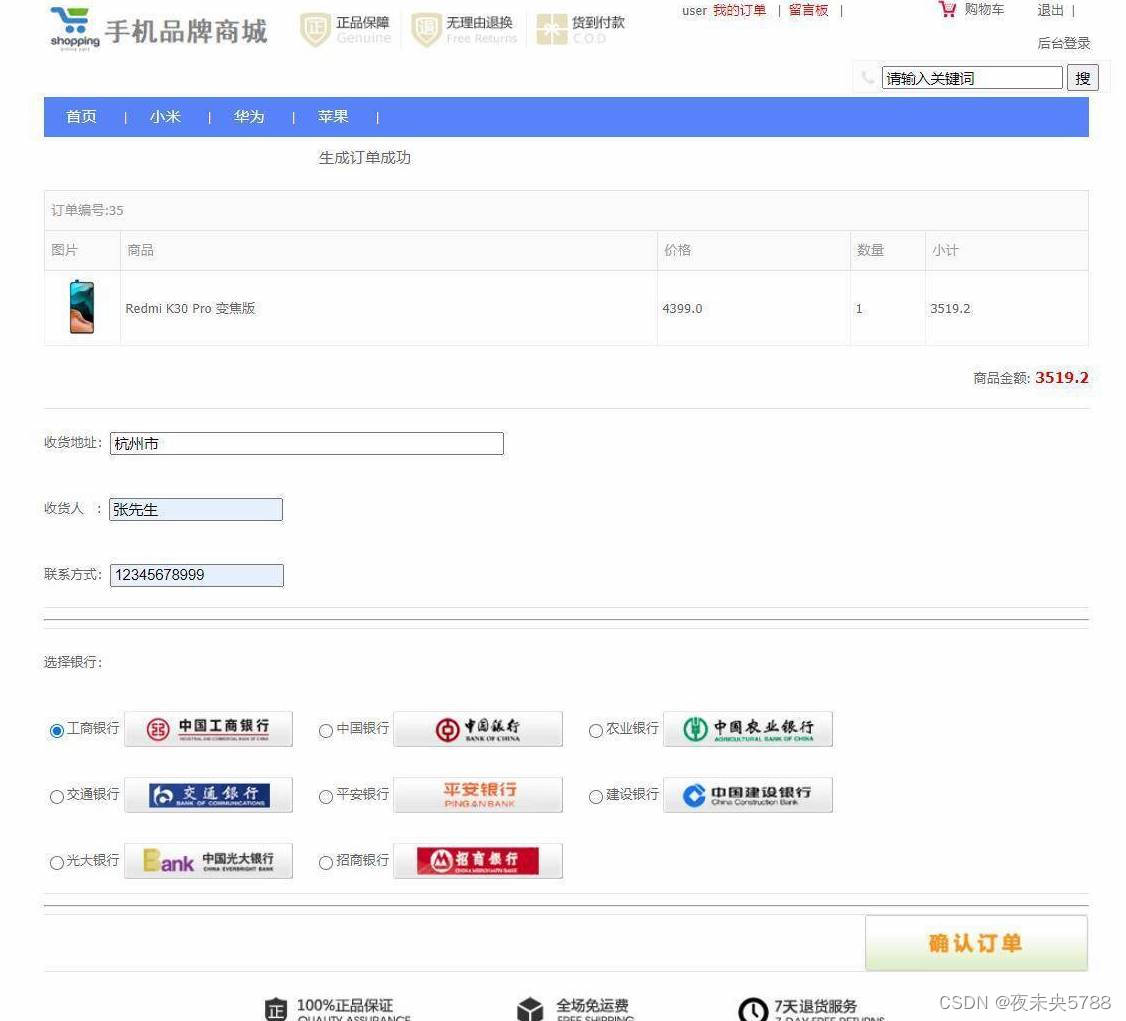The width and height of the screenshot is (1126, 1021).
Task: Select the 招商银行 radio button
Action: (326, 863)
